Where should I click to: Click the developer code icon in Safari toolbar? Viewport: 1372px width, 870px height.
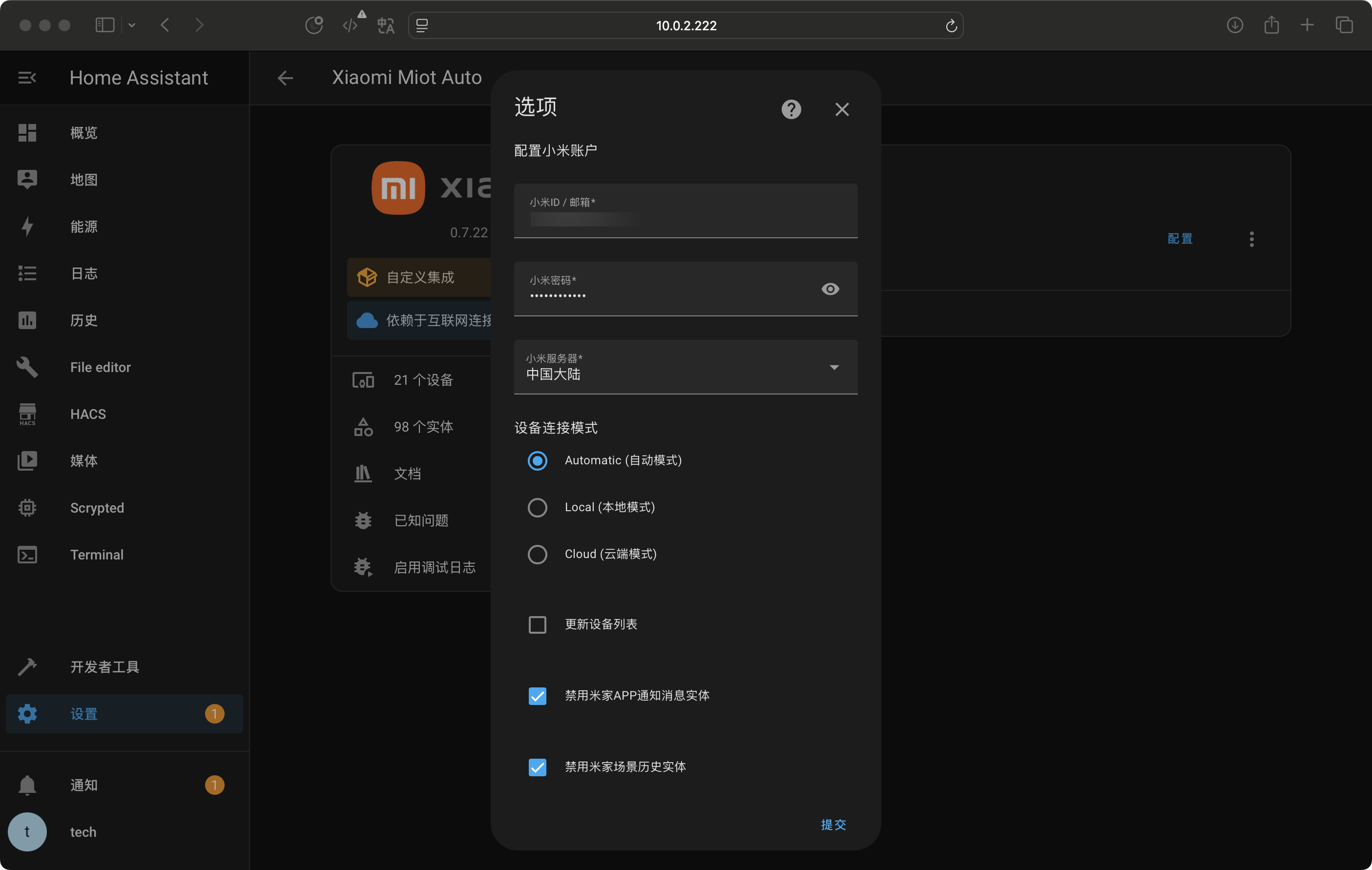click(351, 25)
